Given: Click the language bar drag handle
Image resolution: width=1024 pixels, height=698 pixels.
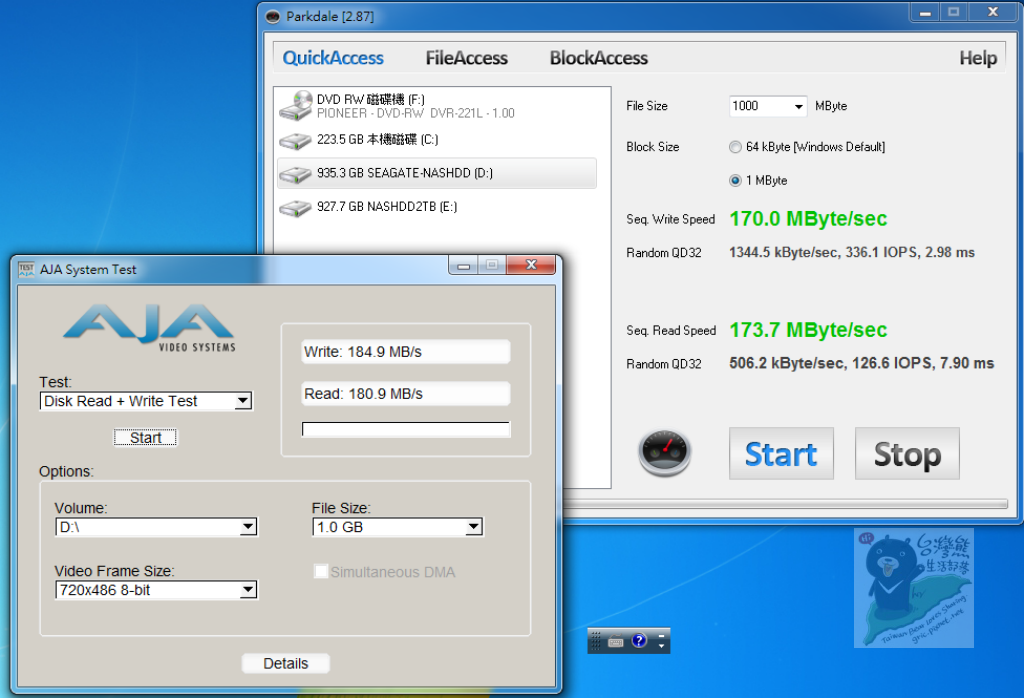Looking at the screenshot, I should (x=595, y=641).
